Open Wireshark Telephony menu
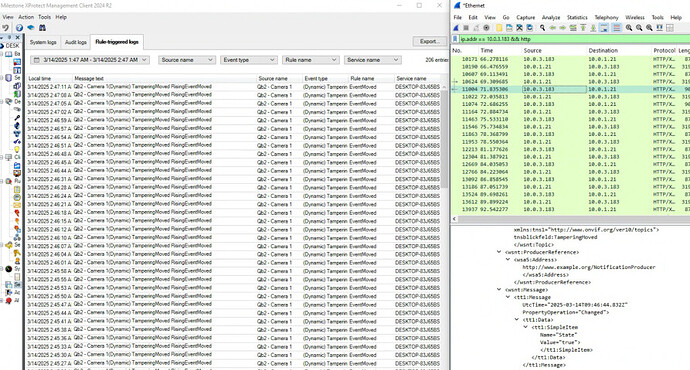690x370 pixels. (x=606, y=17)
